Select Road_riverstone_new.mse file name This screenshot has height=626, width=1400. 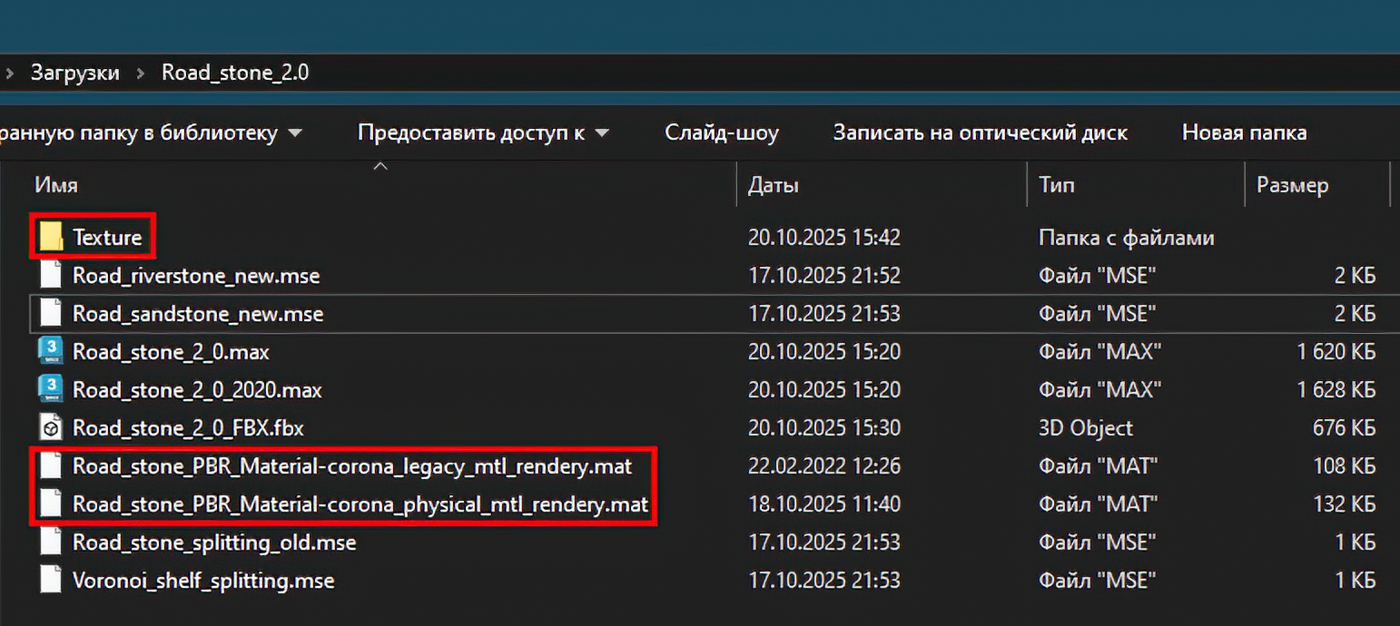click(x=196, y=275)
